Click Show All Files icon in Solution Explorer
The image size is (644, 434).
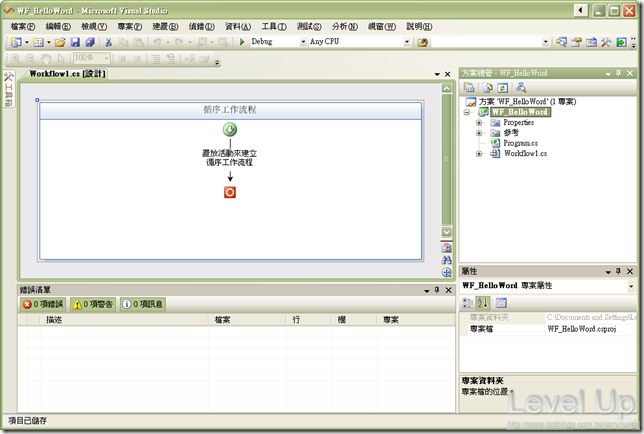(488, 87)
